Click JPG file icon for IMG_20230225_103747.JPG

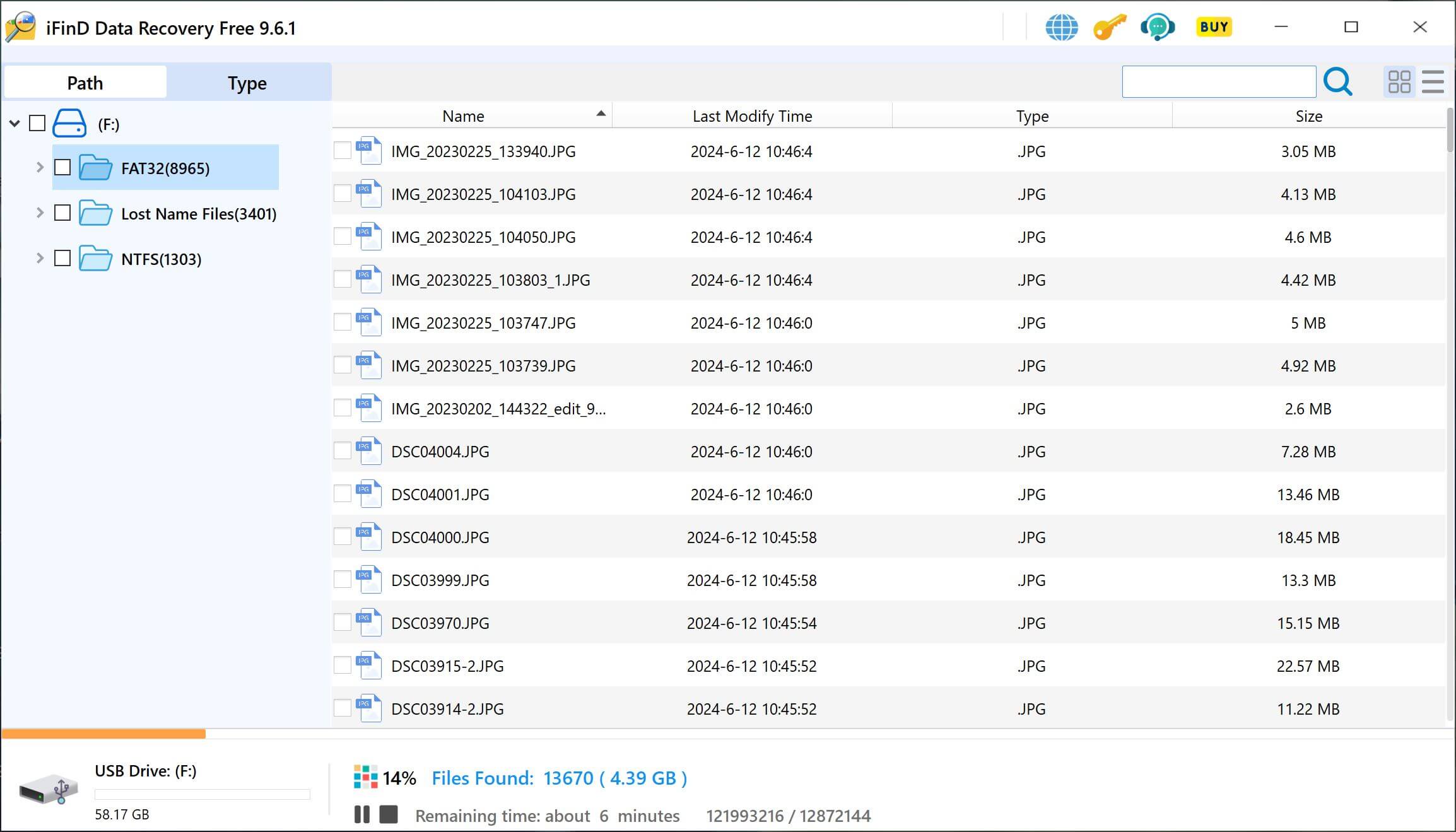(x=369, y=322)
